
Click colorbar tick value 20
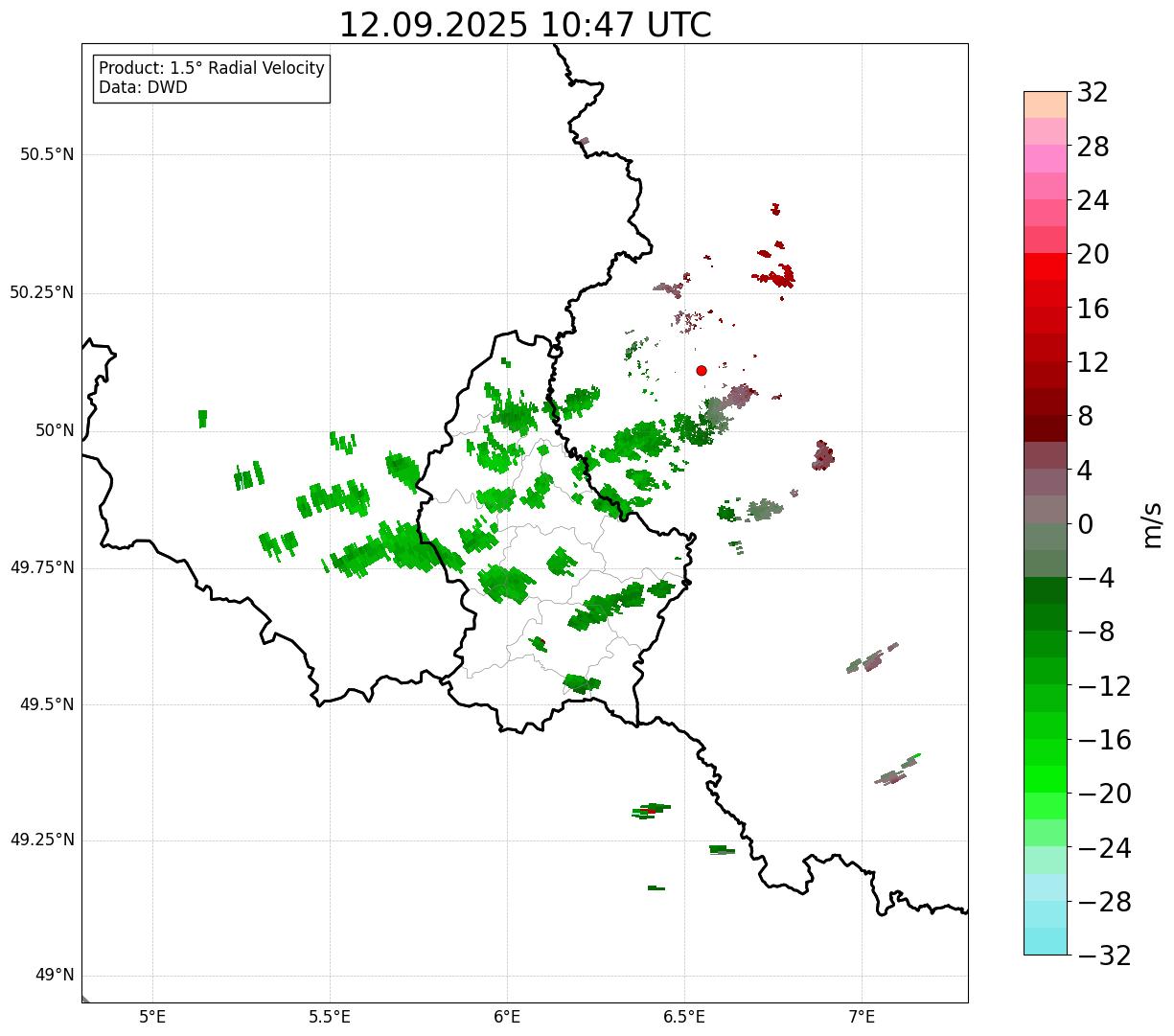(1093, 255)
